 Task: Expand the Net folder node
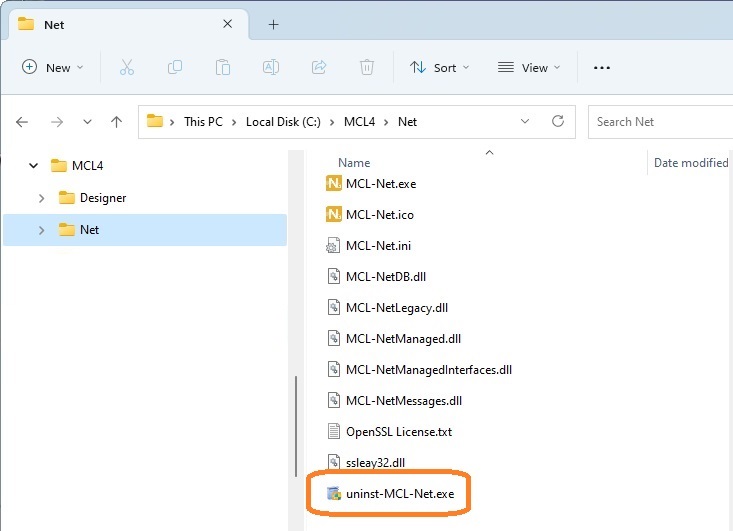[41, 230]
